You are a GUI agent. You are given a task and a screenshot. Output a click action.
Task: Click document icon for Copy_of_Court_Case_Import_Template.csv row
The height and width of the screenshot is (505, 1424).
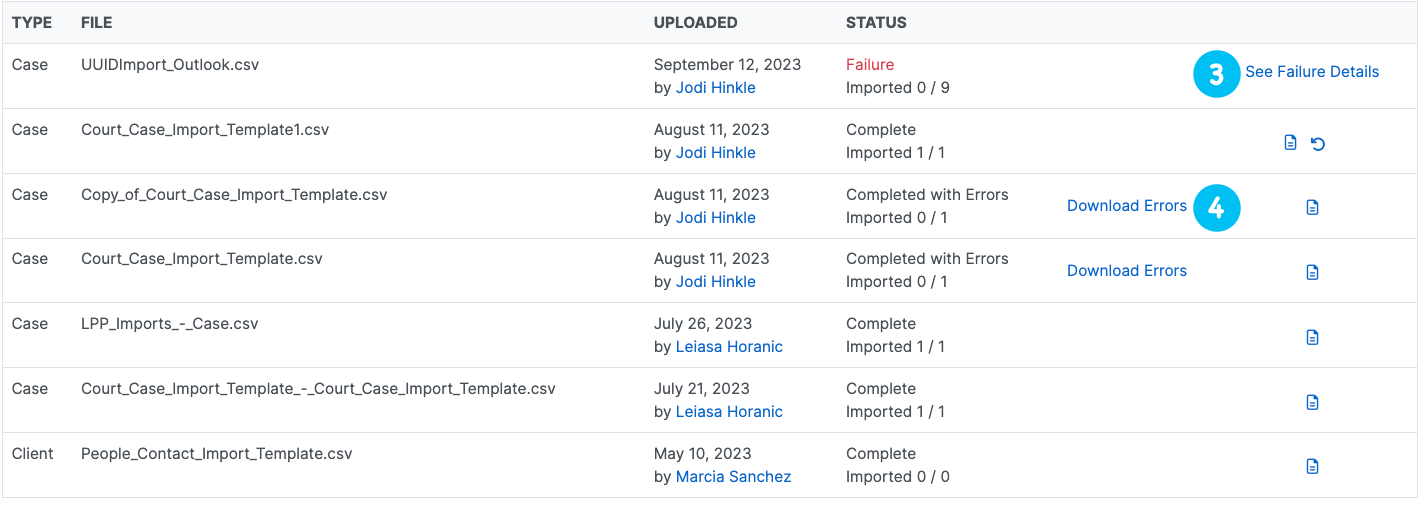(1312, 207)
